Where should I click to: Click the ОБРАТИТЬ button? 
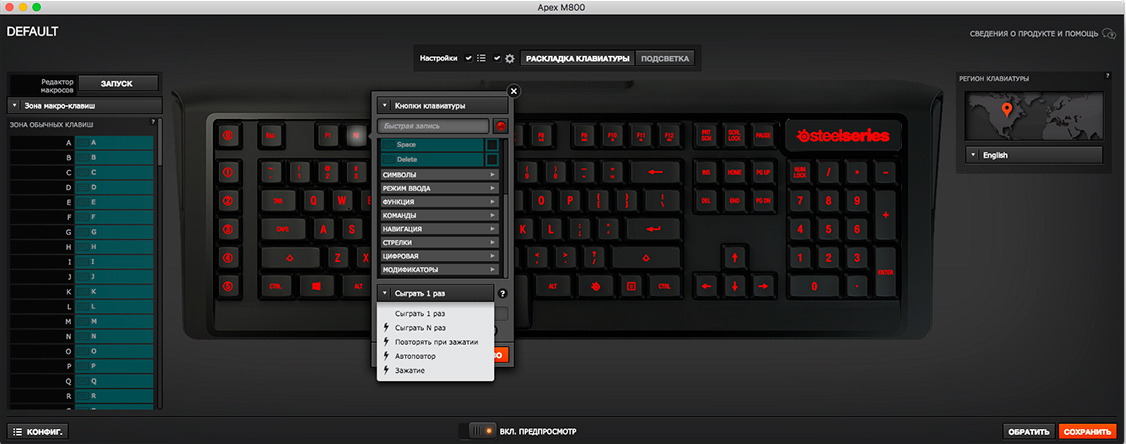1028,432
